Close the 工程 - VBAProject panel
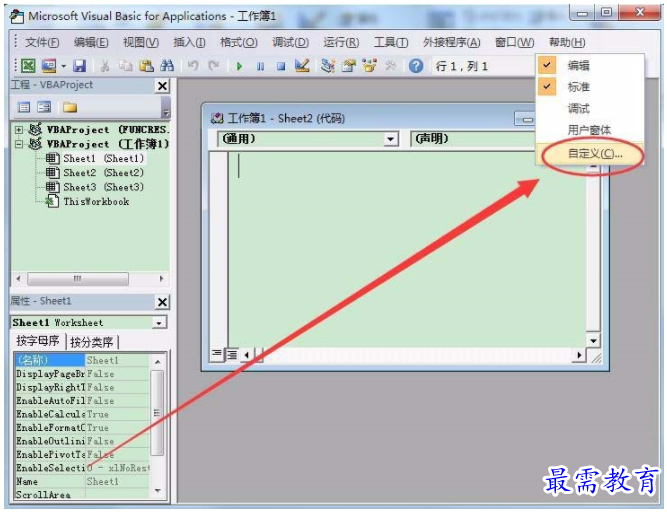The height and width of the screenshot is (512, 667). pos(162,86)
